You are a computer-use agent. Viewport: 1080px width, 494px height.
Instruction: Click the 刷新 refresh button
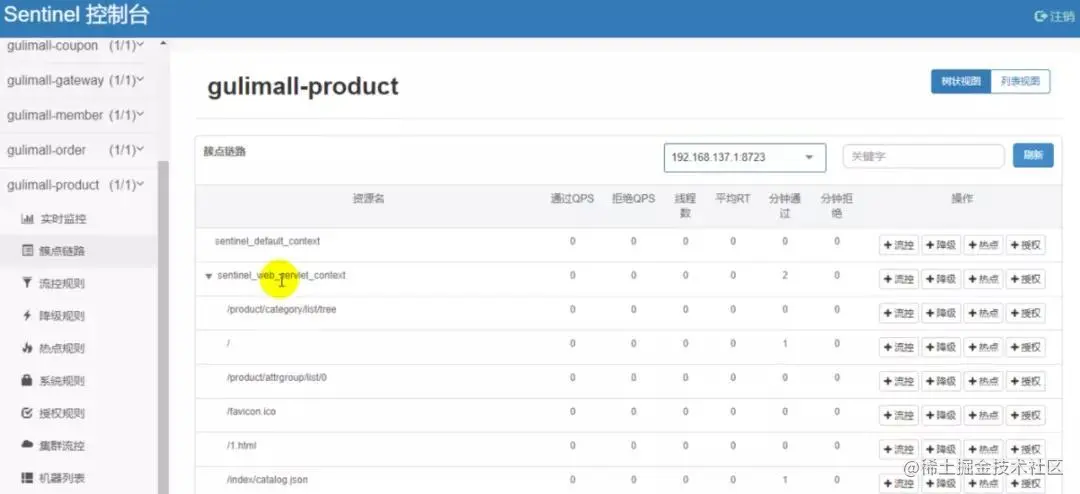[1033, 156]
